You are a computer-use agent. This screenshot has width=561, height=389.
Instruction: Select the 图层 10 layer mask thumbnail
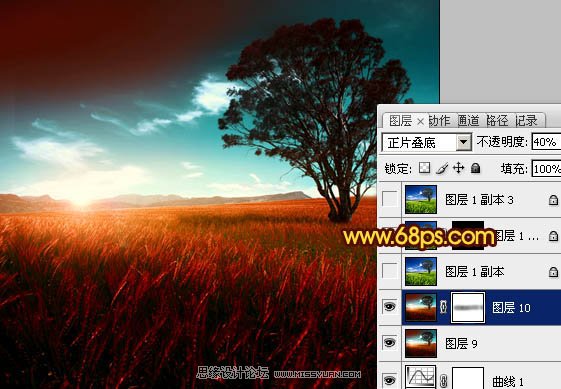[468, 307]
